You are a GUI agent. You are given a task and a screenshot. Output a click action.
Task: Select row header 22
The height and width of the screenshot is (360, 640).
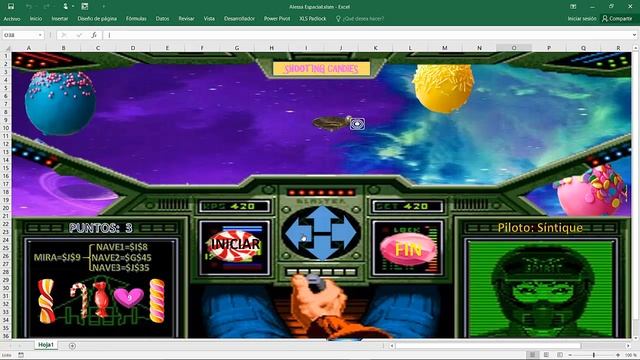(x=6, y=224)
